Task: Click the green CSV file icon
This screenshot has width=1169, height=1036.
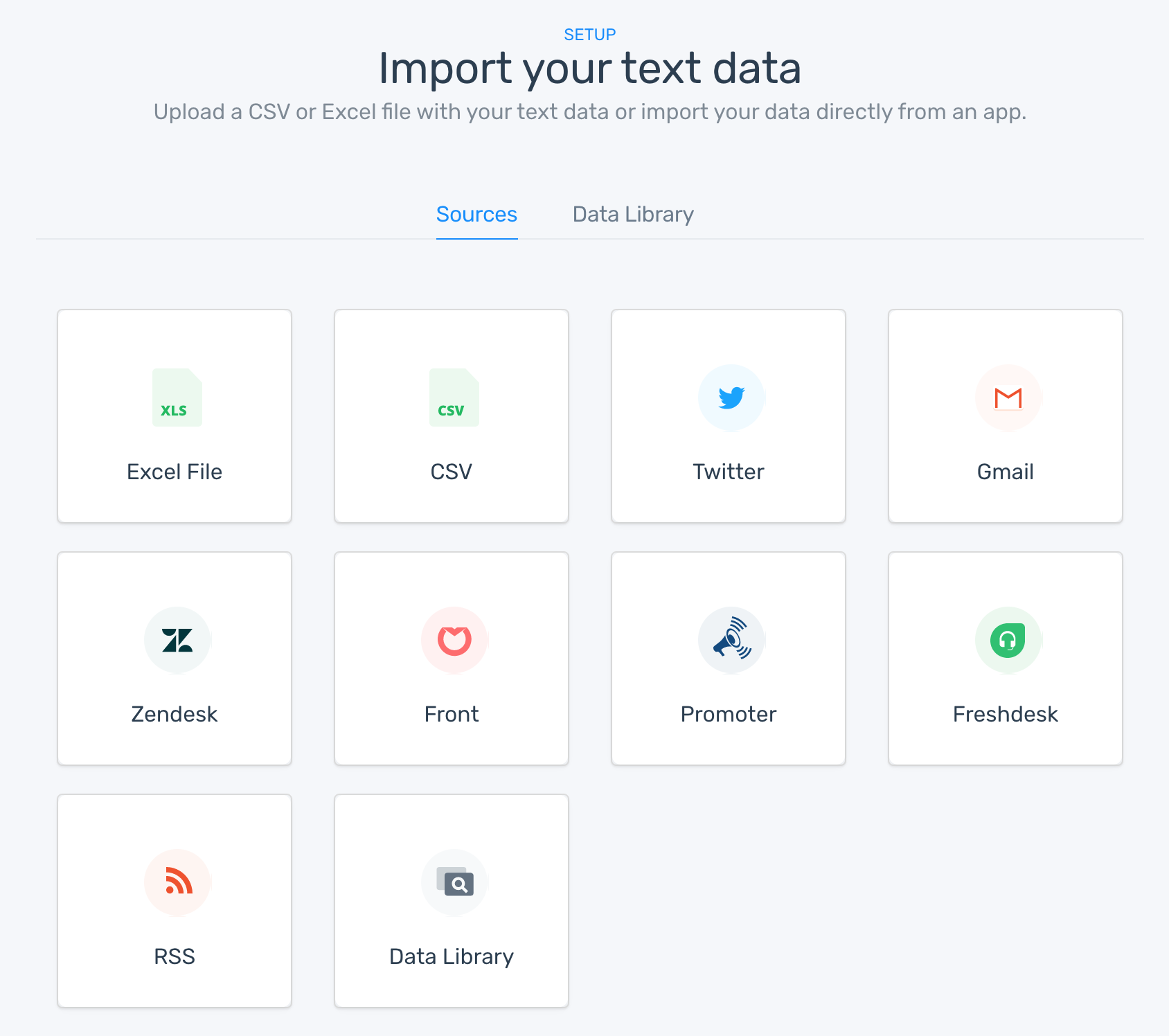Action: click(x=454, y=398)
